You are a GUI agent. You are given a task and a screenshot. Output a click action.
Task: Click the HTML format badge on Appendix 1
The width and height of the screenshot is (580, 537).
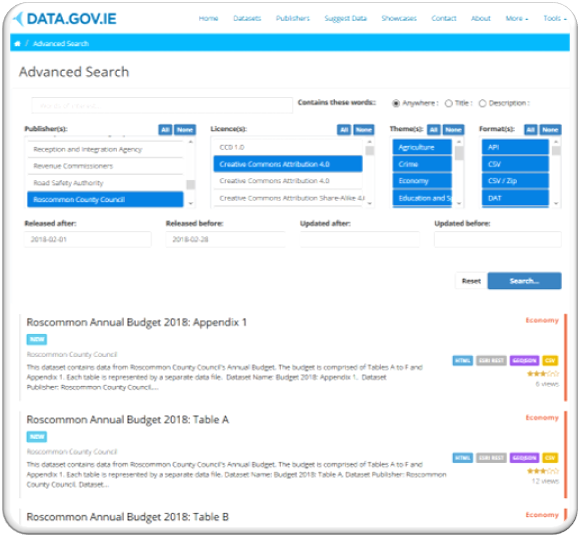point(462,360)
